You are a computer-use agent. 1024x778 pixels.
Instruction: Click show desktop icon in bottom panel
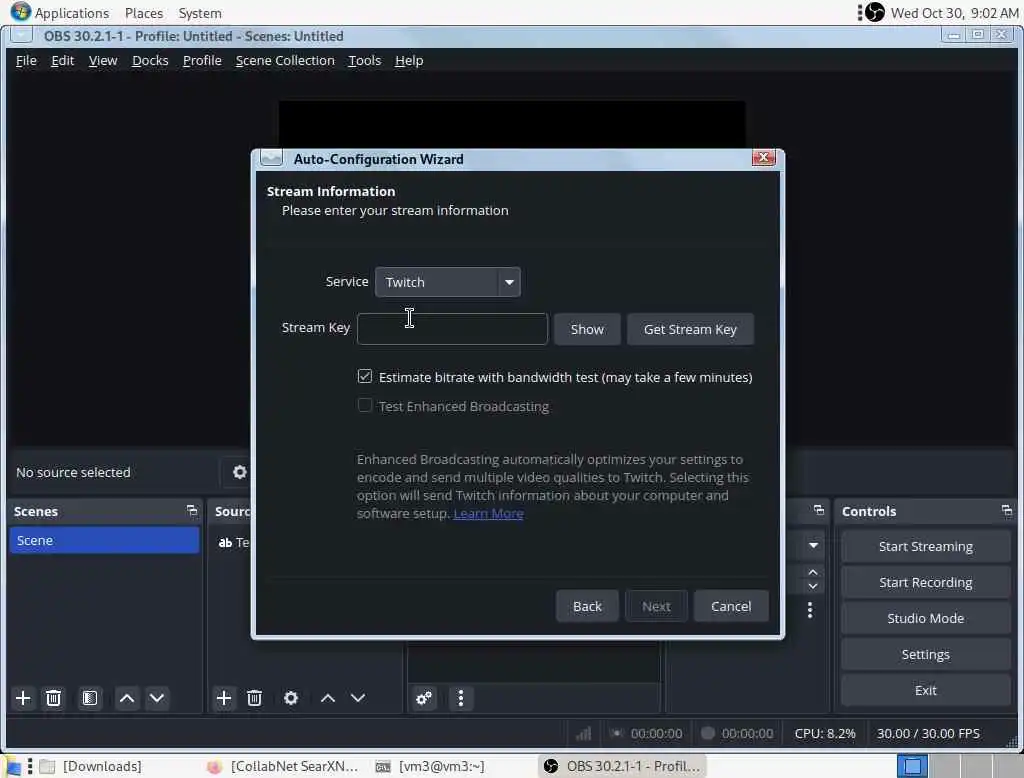(13, 766)
